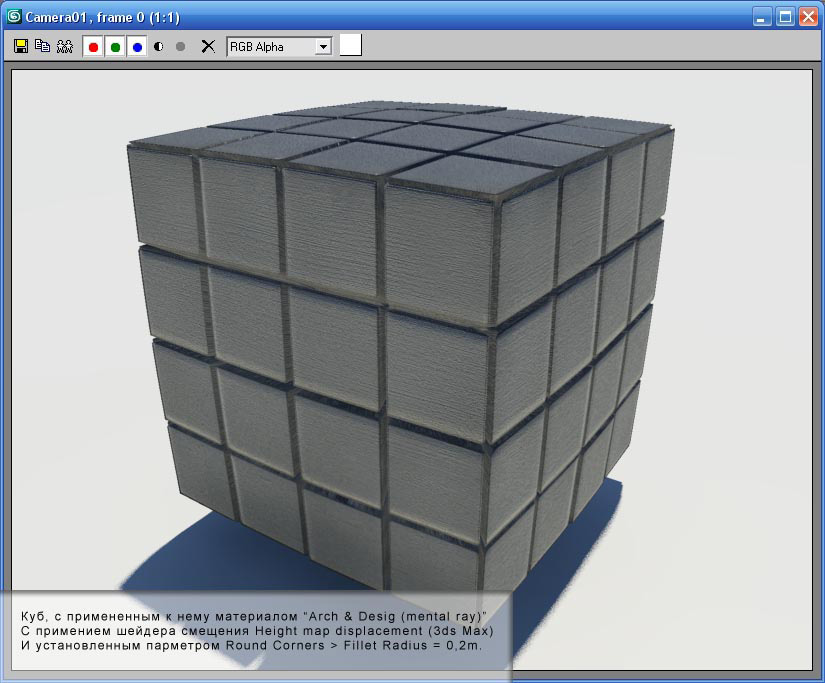
Task: Click the Copy Bitmap icon
Action: 42,46
